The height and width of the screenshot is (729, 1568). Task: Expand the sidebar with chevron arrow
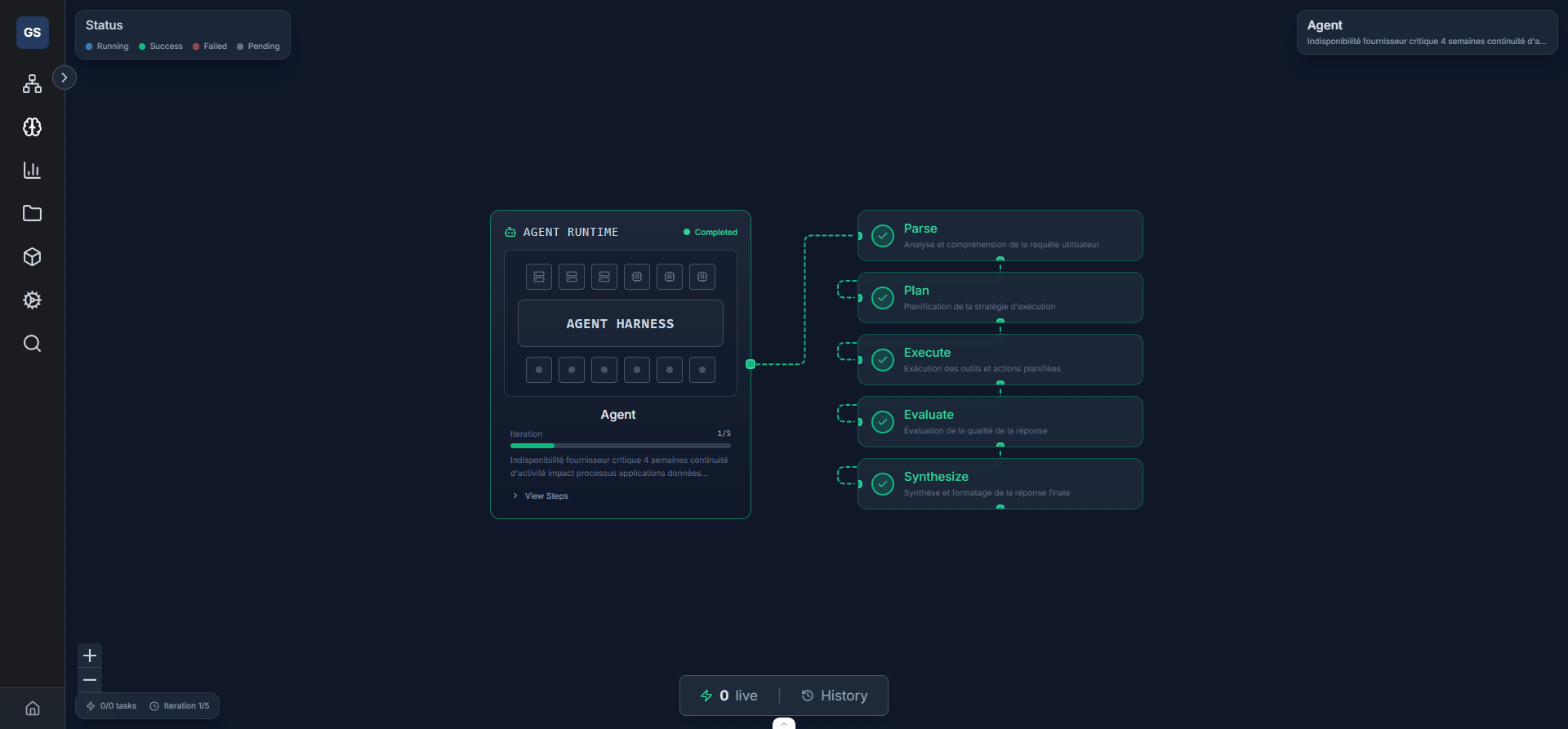click(64, 77)
